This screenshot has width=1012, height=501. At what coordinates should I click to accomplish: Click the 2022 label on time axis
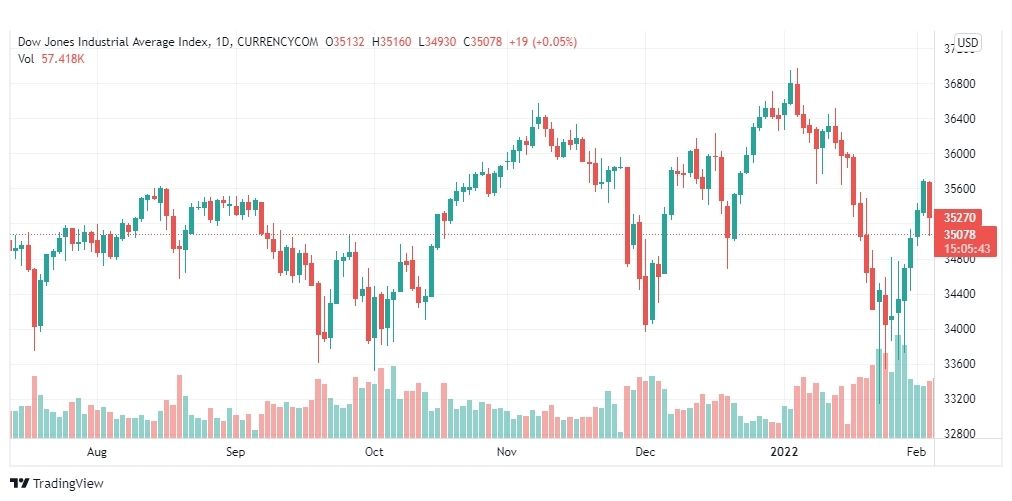[x=786, y=452]
